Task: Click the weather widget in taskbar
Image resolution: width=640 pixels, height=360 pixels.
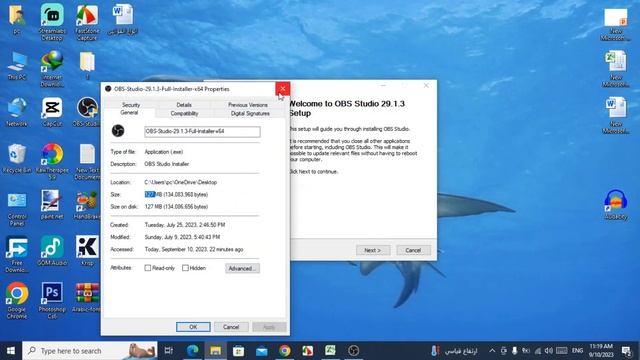Action: point(454,351)
